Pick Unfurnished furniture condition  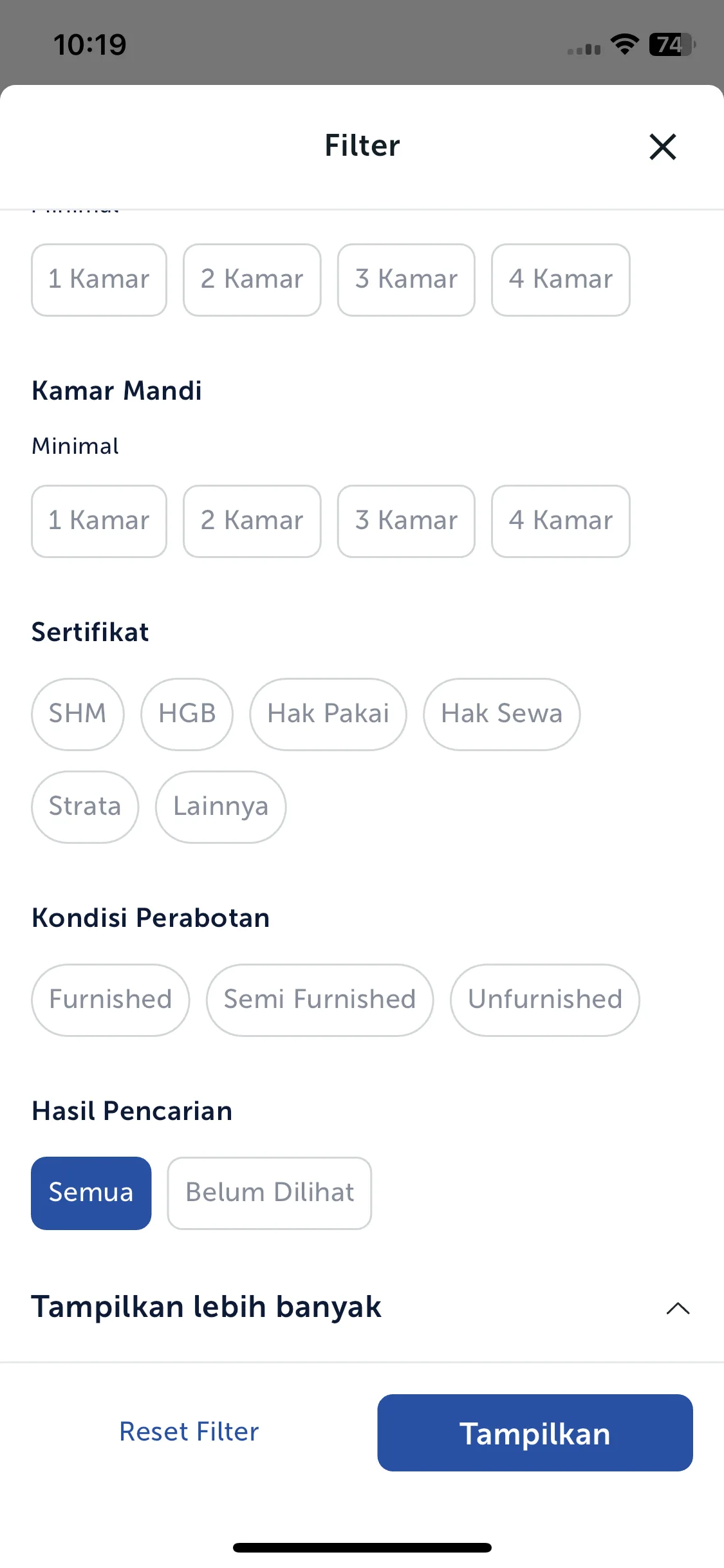point(545,1000)
